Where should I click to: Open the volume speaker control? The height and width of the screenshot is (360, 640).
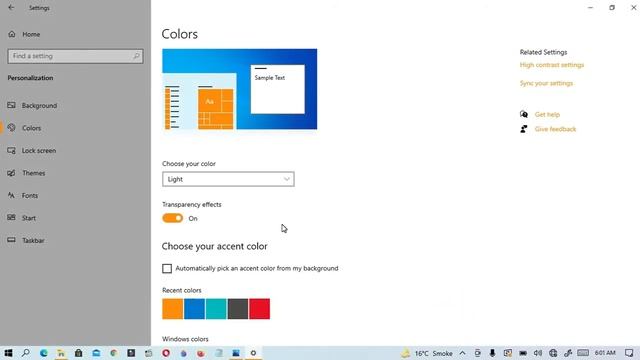pos(538,353)
